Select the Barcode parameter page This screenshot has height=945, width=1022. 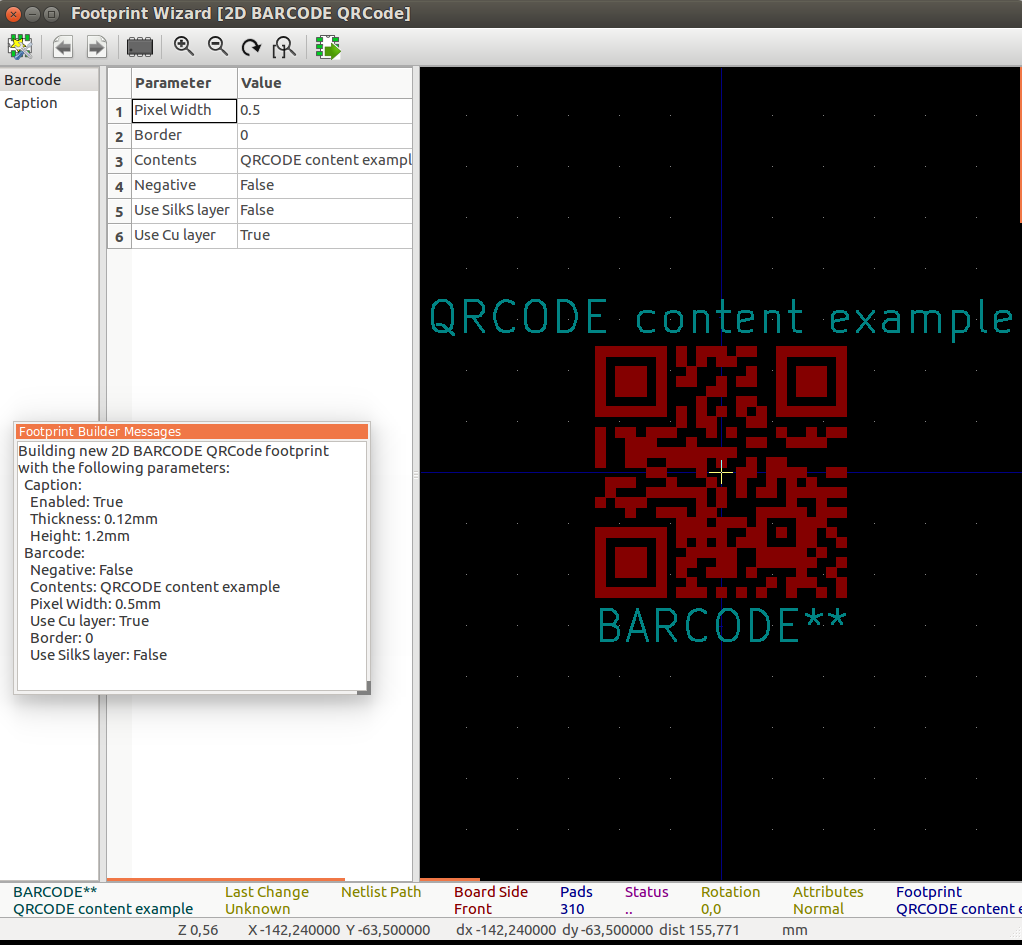click(x=33, y=80)
